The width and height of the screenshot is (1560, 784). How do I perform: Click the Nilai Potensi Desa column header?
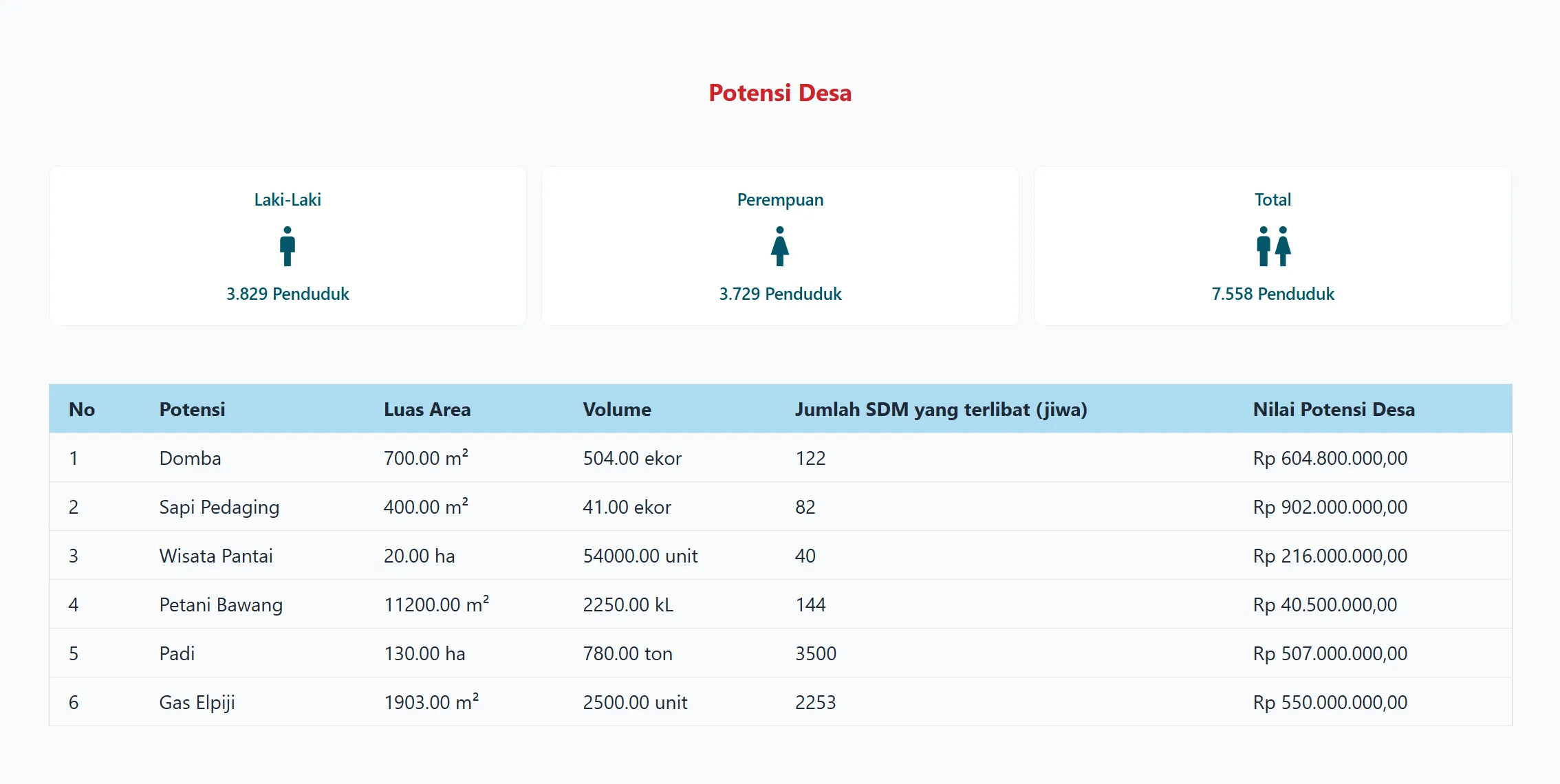click(x=1333, y=409)
